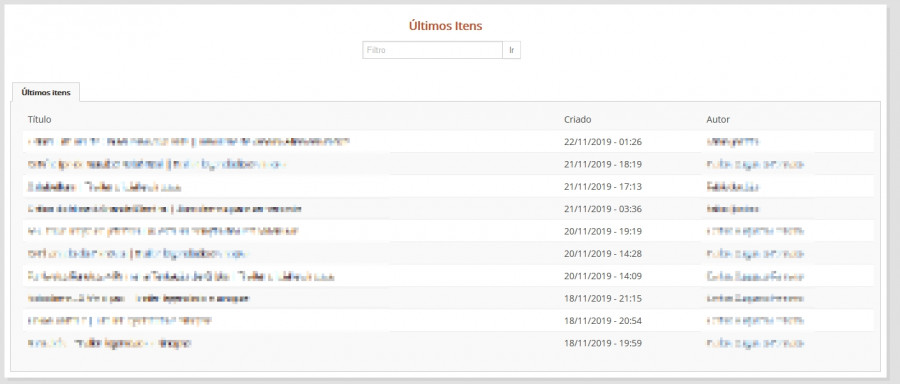Click the date 18/11/2019 - 20:54
This screenshot has height=384, width=900.
pyautogui.click(x=603, y=321)
